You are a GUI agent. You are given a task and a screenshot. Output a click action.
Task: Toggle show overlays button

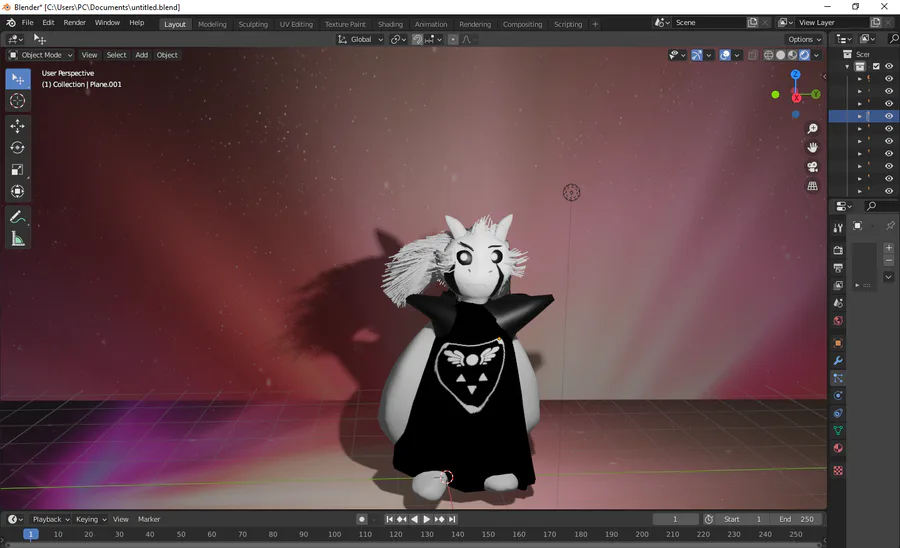coord(725,55)
